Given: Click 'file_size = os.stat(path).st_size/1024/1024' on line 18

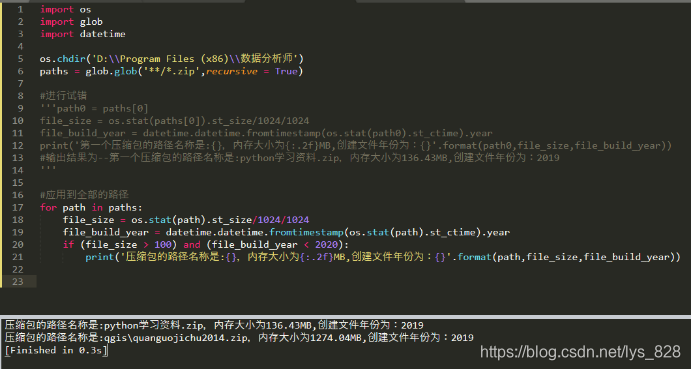Looking at the screenshot, I should (x=186, y=219).
